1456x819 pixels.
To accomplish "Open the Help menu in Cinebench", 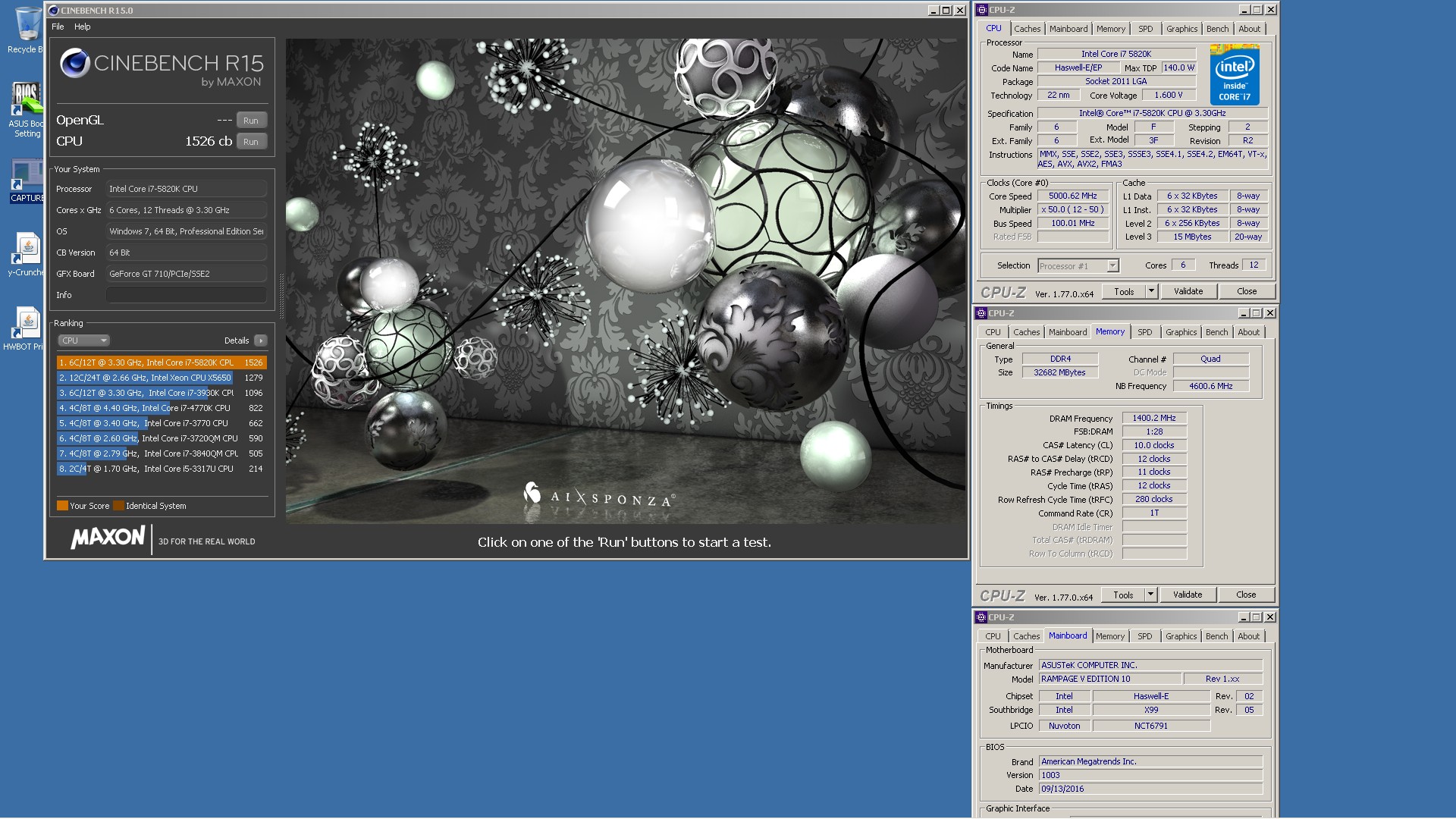I will 83,27.
